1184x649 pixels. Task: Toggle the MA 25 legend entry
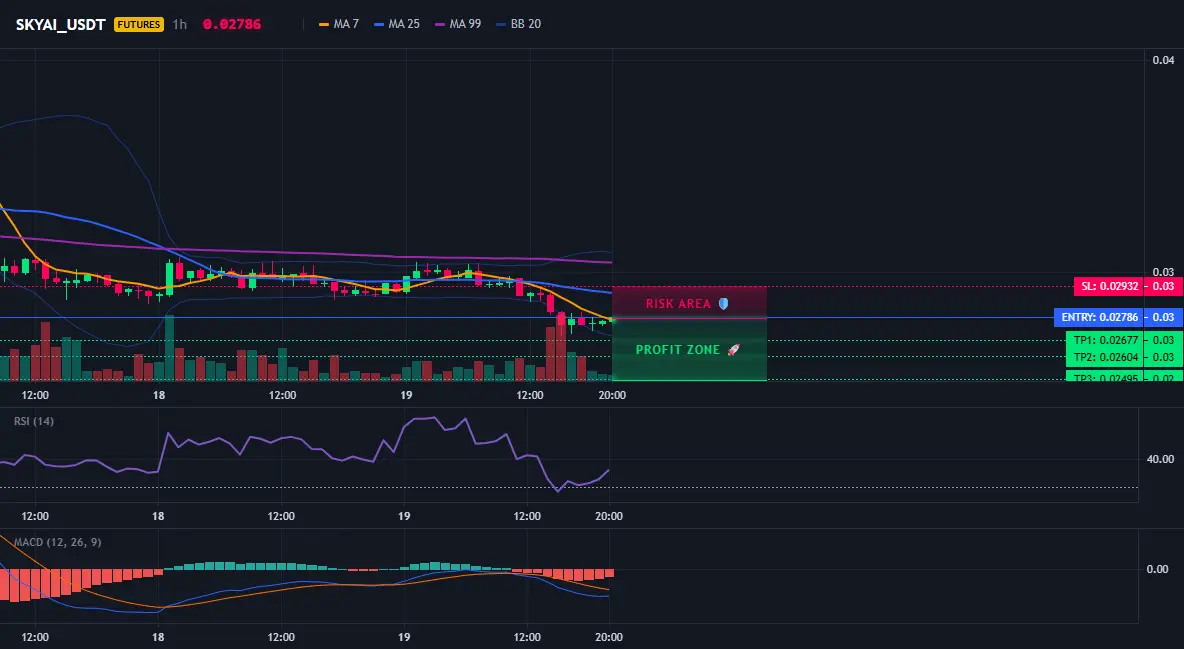coord(397,24)
